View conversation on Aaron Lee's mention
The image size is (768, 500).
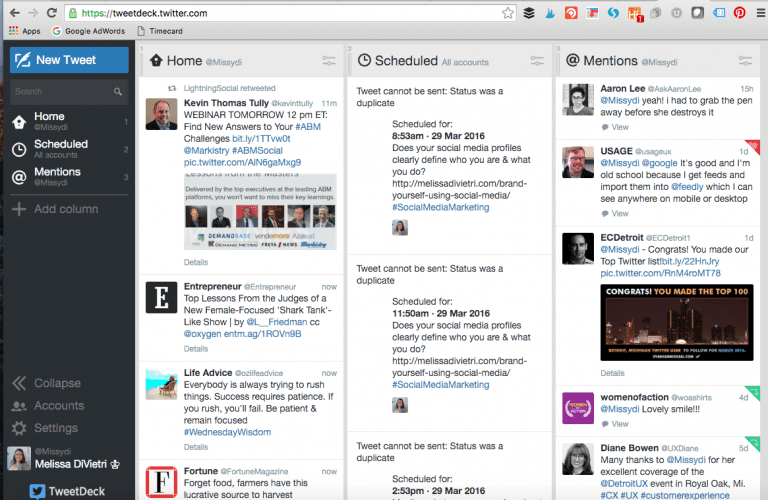pos(615,127)
